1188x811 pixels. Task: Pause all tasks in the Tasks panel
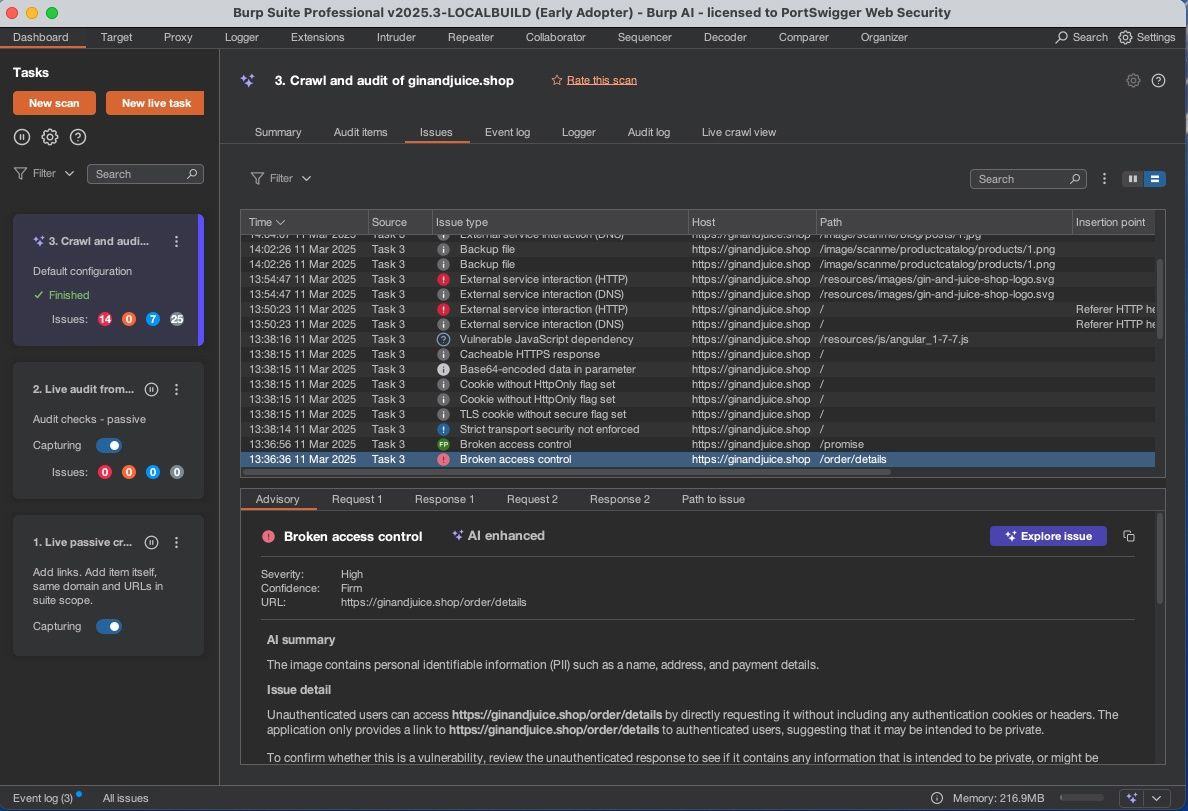click(22, 137)
